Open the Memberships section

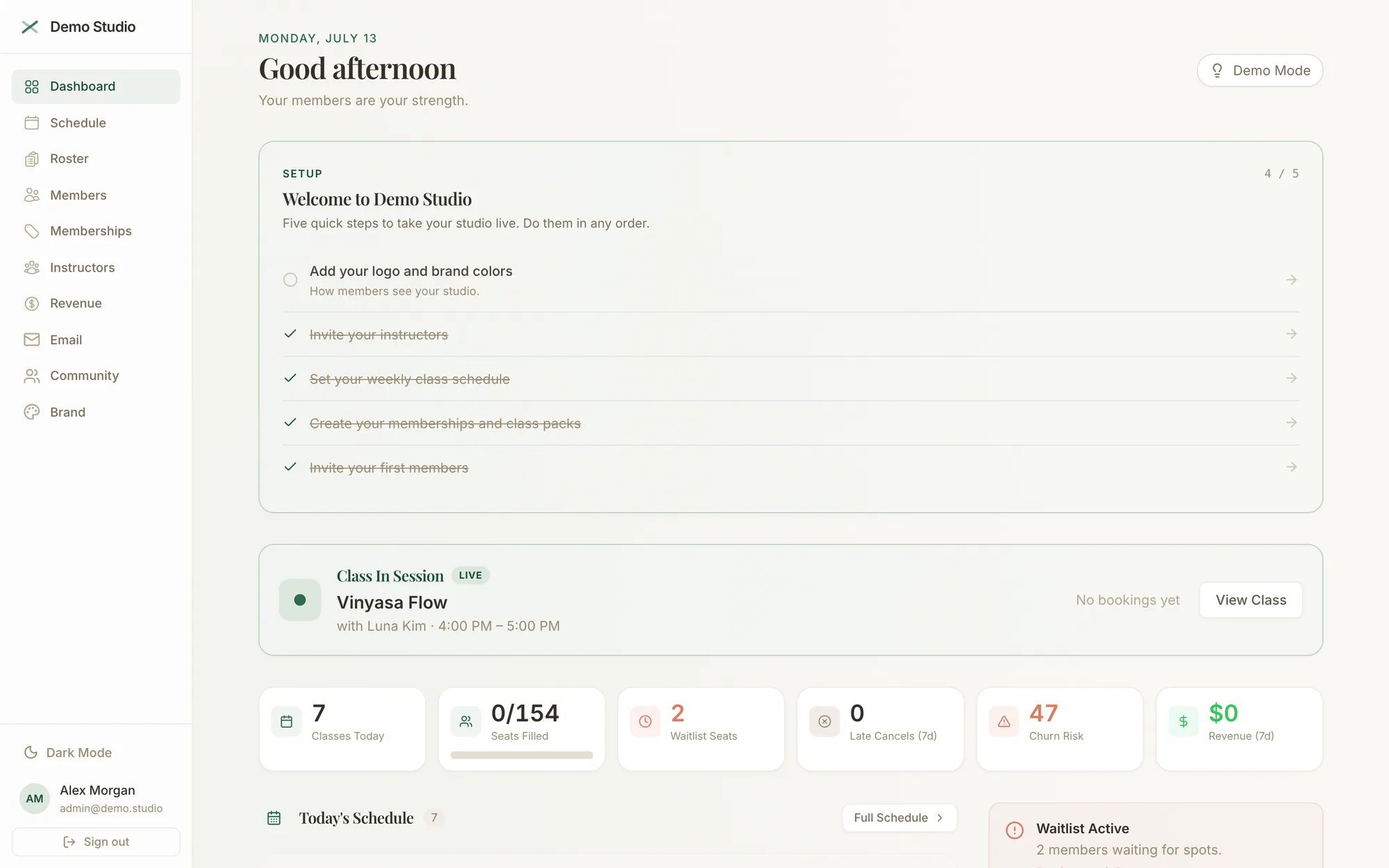tap(96, 231)
